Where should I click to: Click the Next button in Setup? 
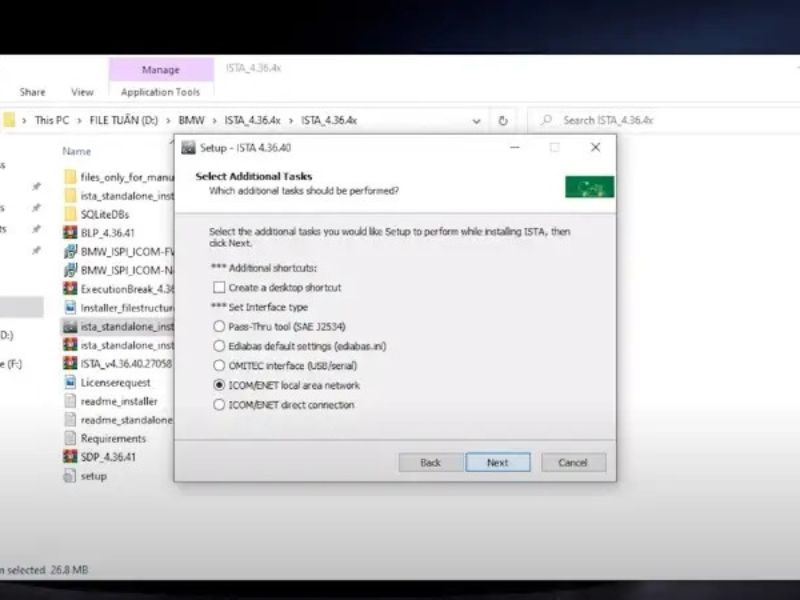tap(497, 462)
